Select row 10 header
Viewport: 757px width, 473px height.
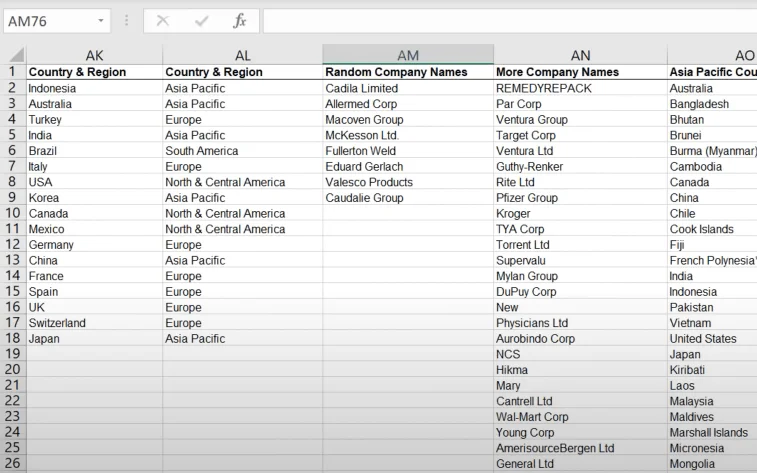tap(13, 213)
